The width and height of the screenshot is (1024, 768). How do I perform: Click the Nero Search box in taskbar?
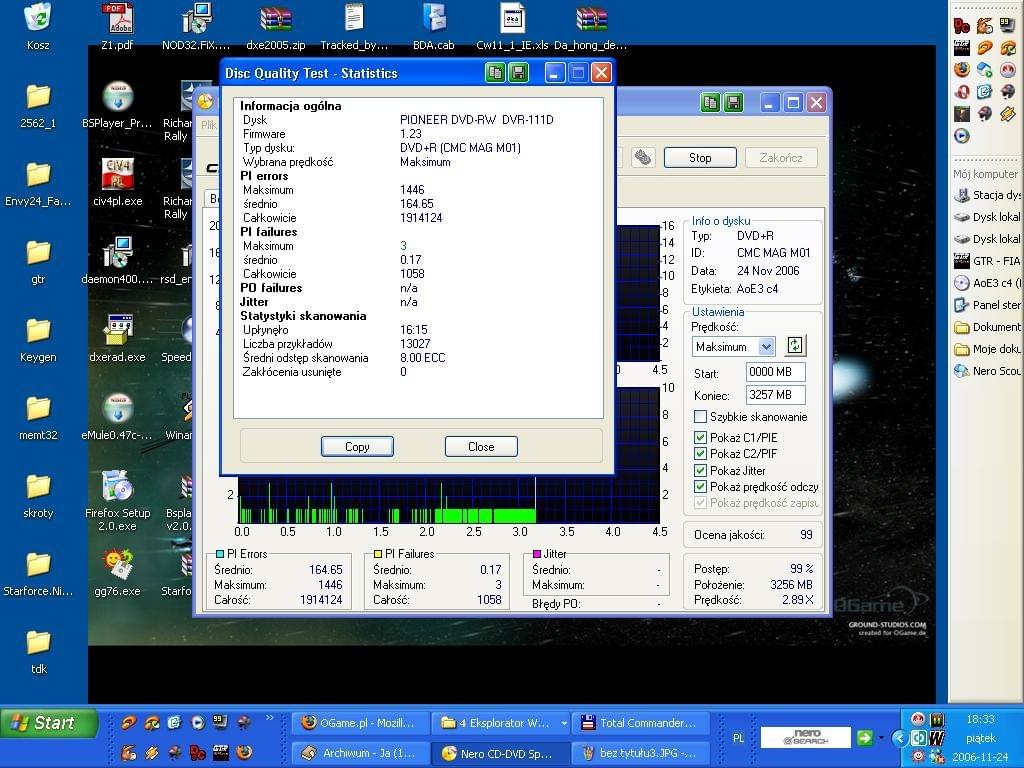pos(806,737)
